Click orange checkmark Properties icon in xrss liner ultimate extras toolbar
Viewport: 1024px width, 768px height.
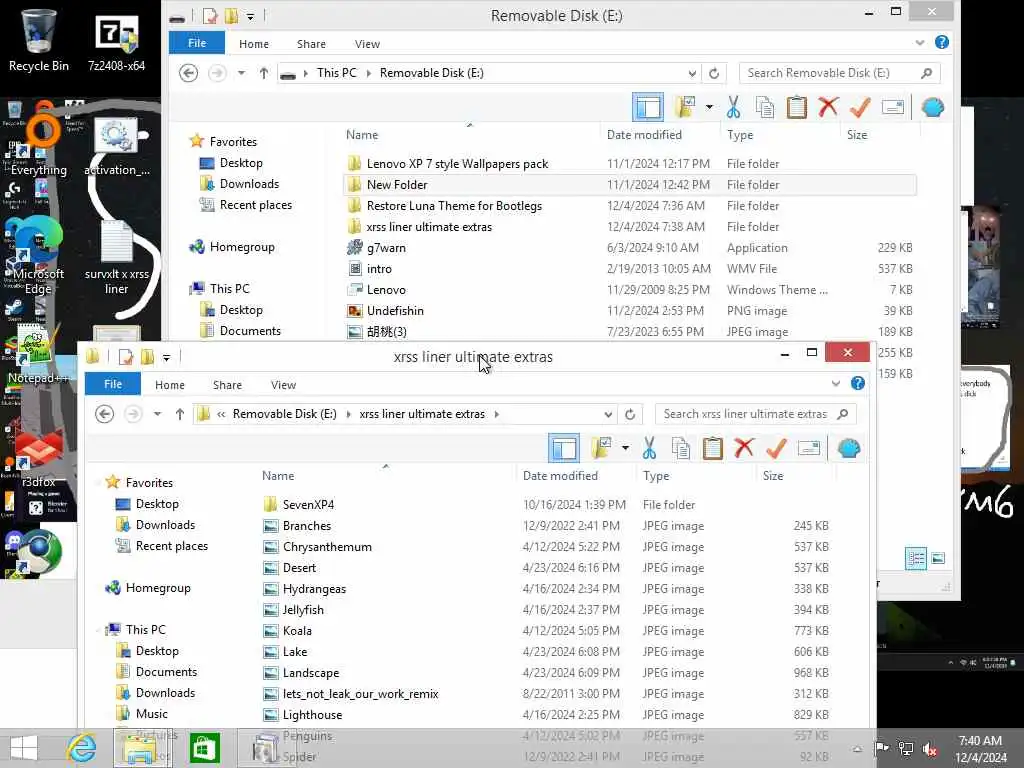[776, 448]
